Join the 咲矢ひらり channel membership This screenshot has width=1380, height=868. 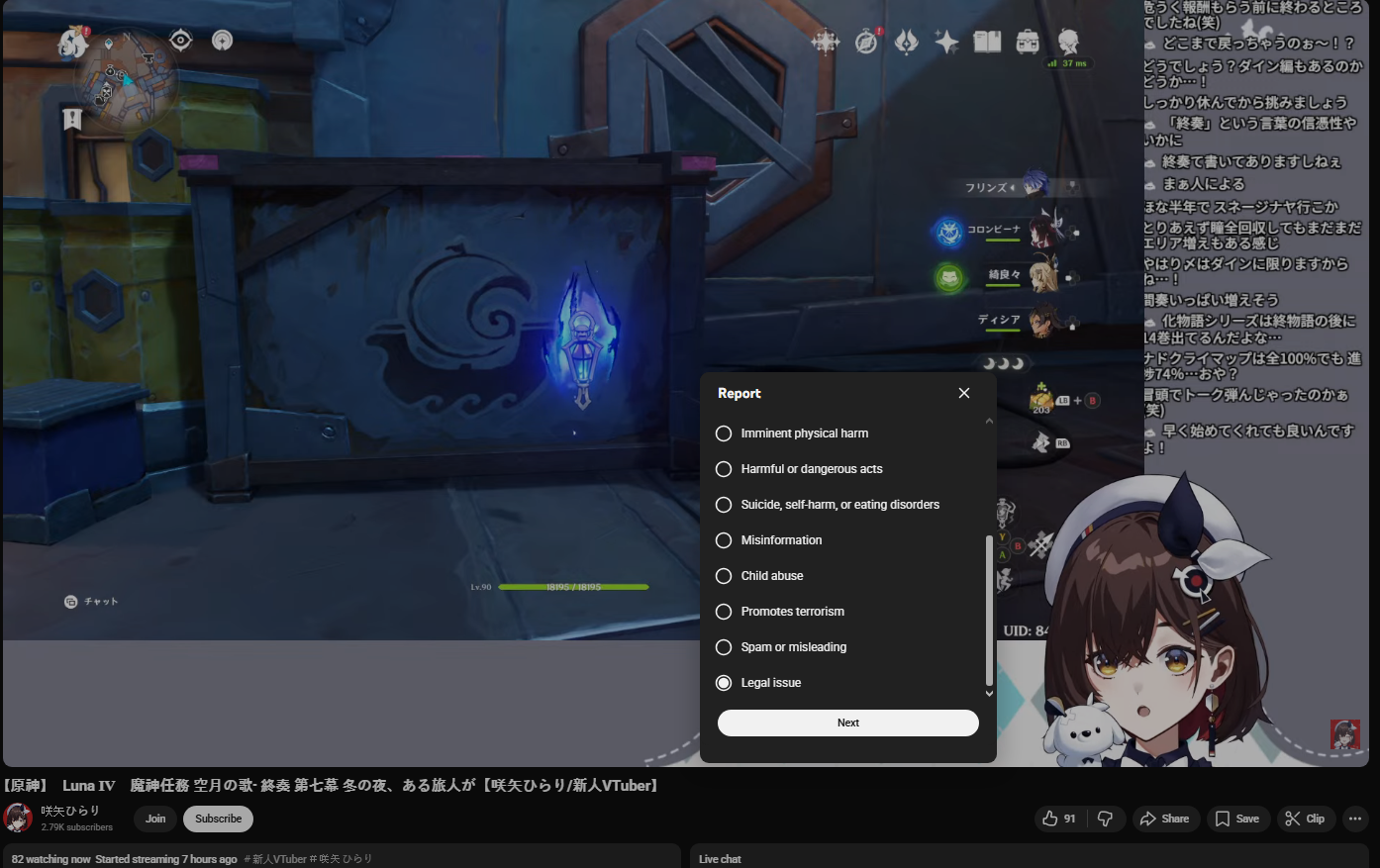point(155,819)
